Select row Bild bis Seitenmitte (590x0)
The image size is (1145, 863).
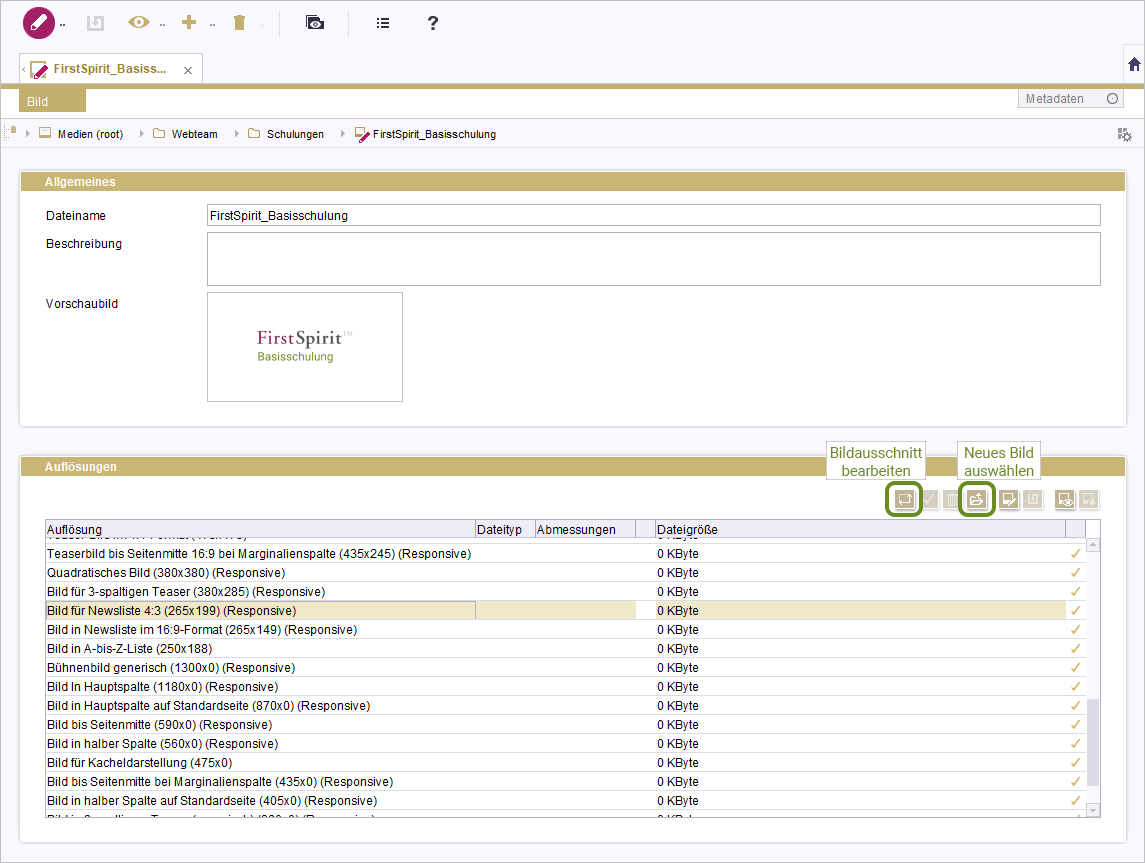point(566,724)
